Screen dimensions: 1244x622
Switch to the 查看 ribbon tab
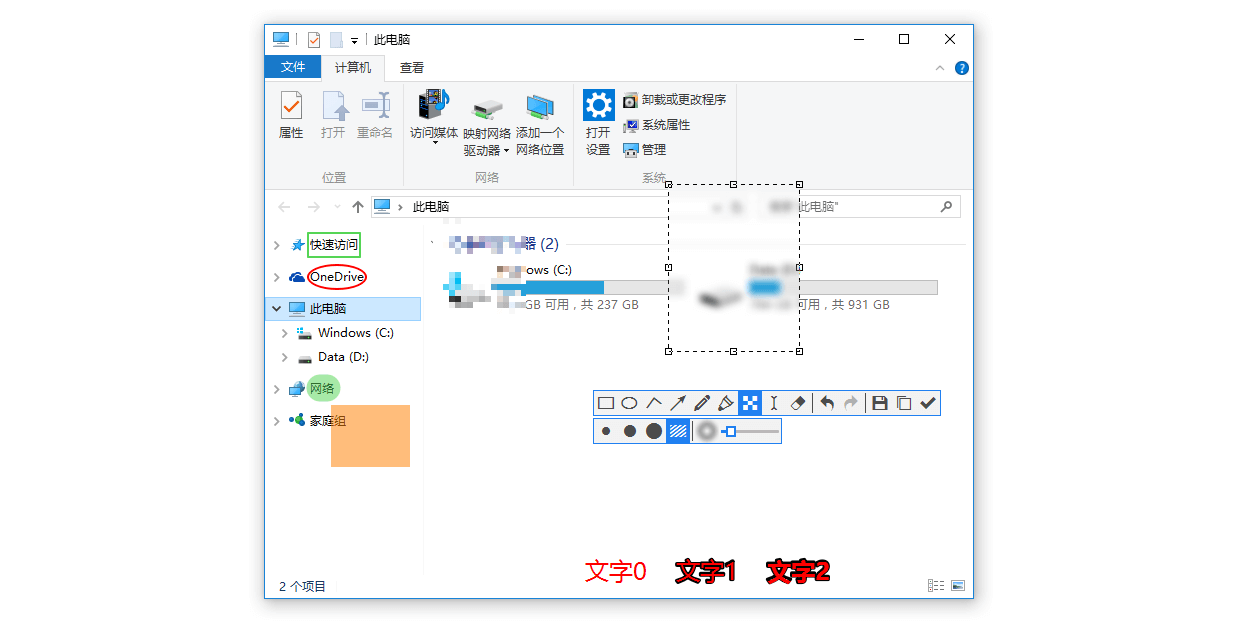(412, 68)
